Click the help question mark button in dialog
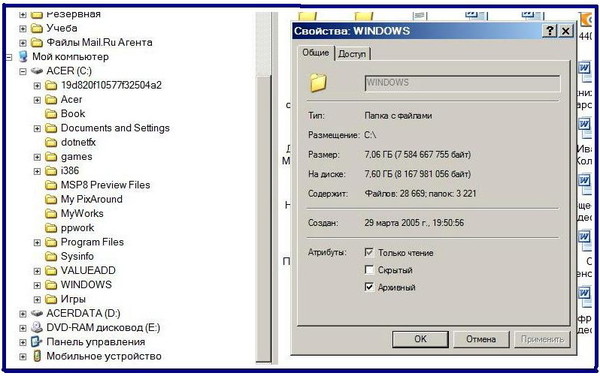 click(x=550, y=31)
